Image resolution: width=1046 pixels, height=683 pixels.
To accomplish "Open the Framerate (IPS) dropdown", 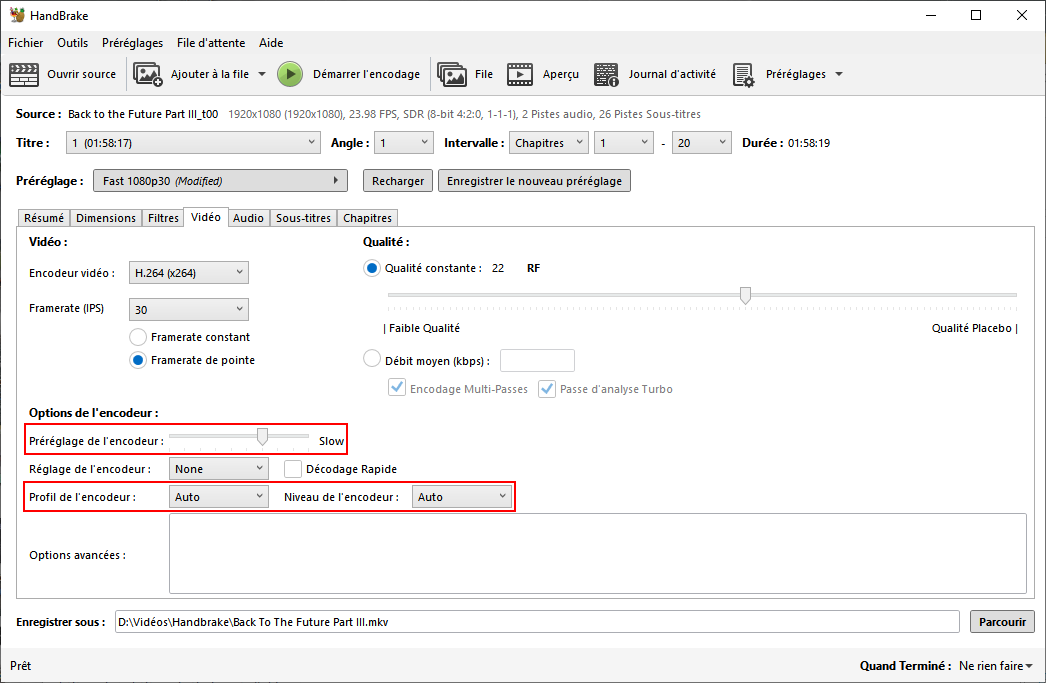I will [x=188, y=310].
